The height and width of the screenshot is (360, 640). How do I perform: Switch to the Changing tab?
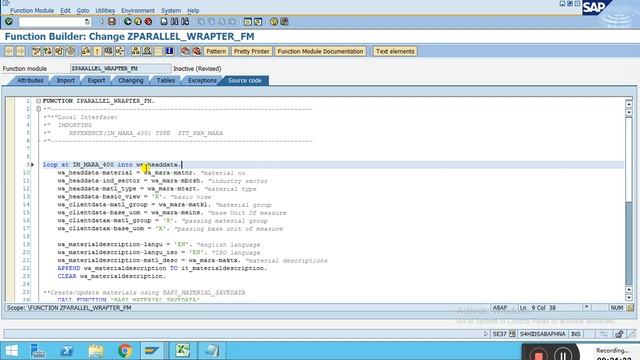131,80
